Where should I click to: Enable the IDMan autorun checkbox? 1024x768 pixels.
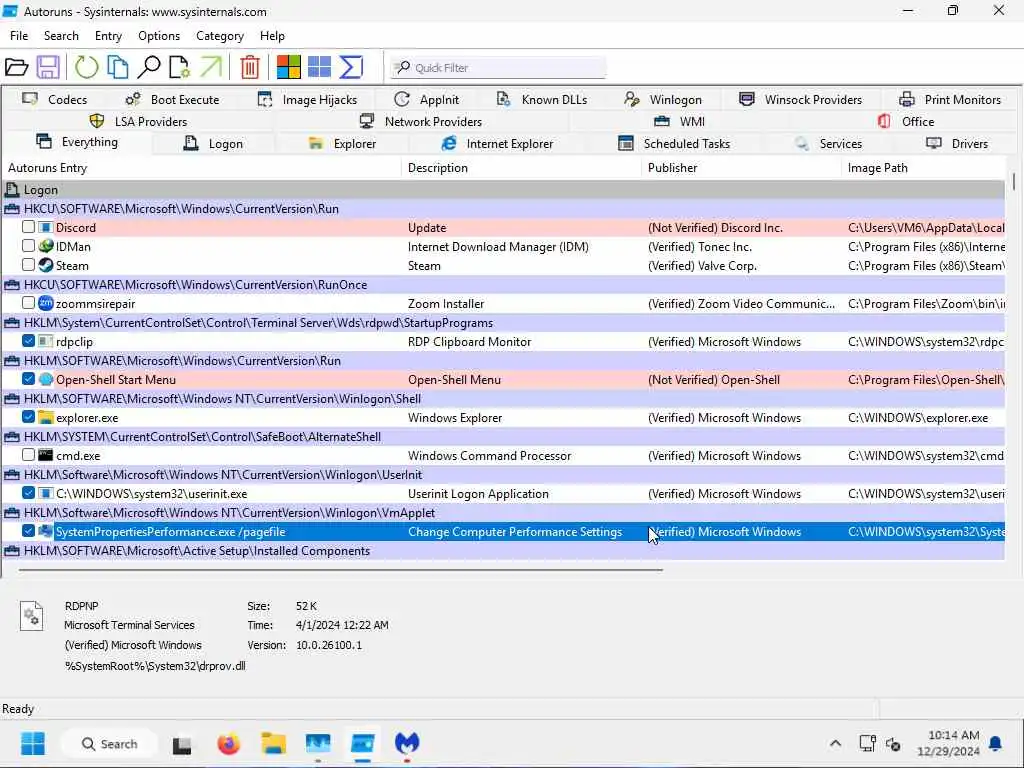coord(28,246)
